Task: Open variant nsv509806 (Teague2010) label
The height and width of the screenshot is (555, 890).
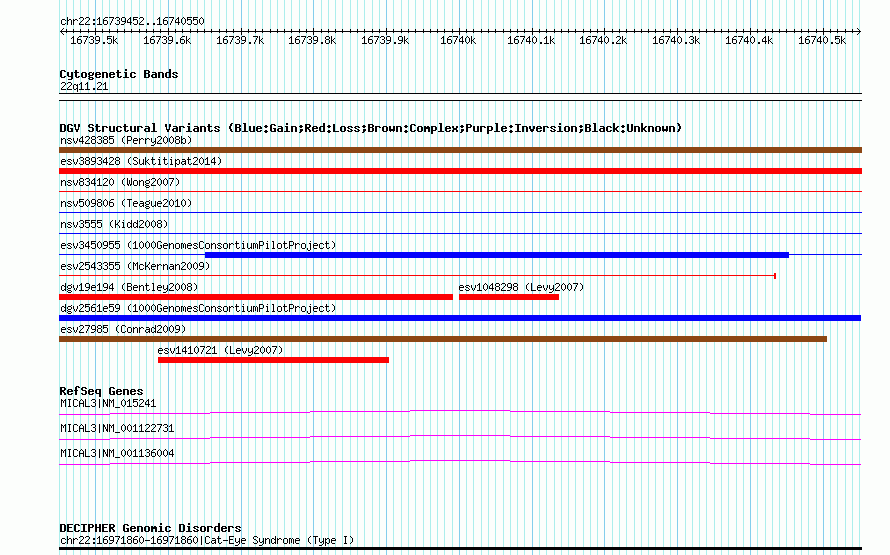Action: [x=126, y=203]
